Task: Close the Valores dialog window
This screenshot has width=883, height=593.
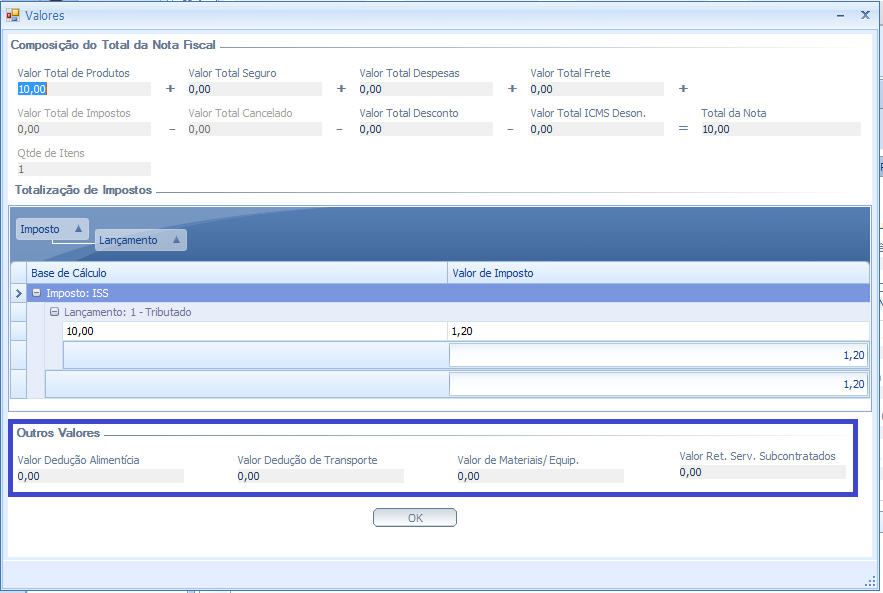Action: [864, 15]
